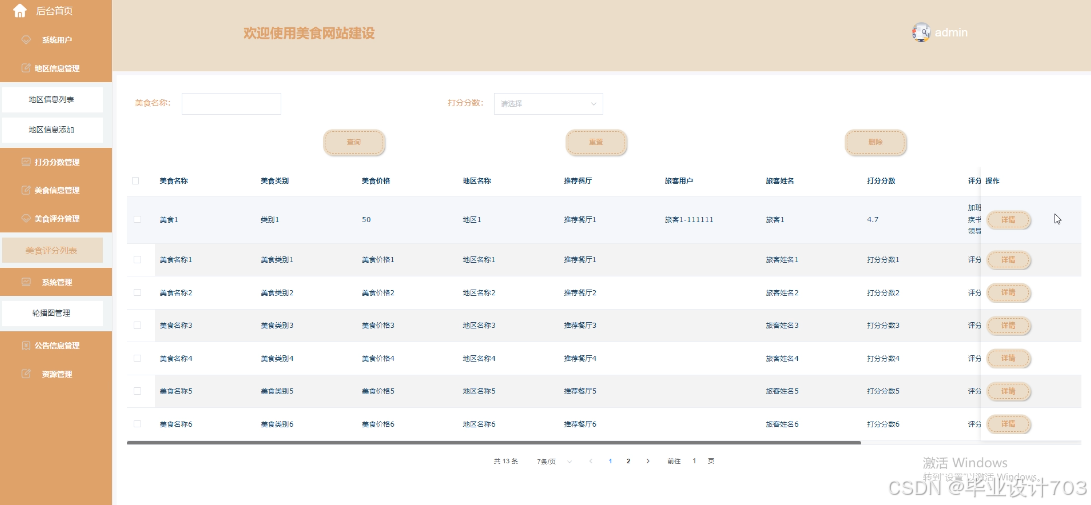Screen dimensions: 1091x505
Task: Click the 推荐餐厅1 cell in 美食1 row
Action: click(x=580, y=219)
